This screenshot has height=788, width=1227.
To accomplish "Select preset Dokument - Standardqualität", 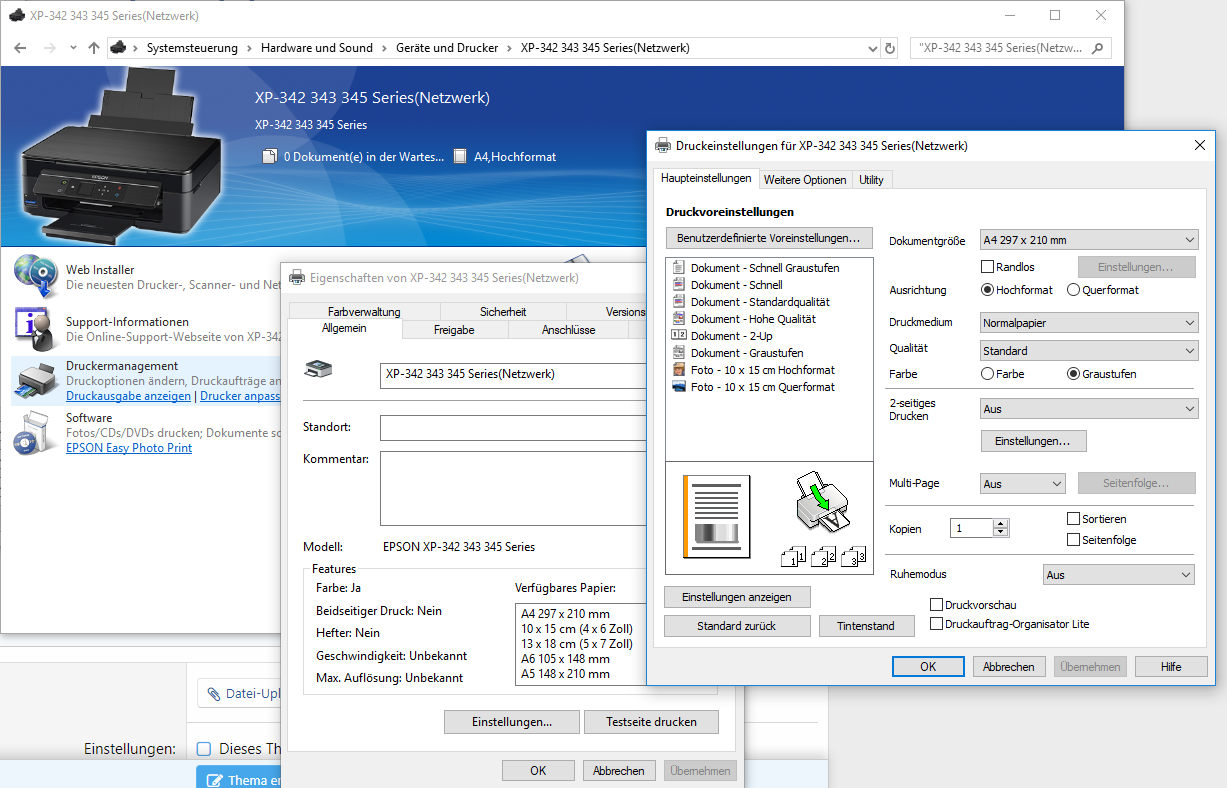I will coord(751,302).
